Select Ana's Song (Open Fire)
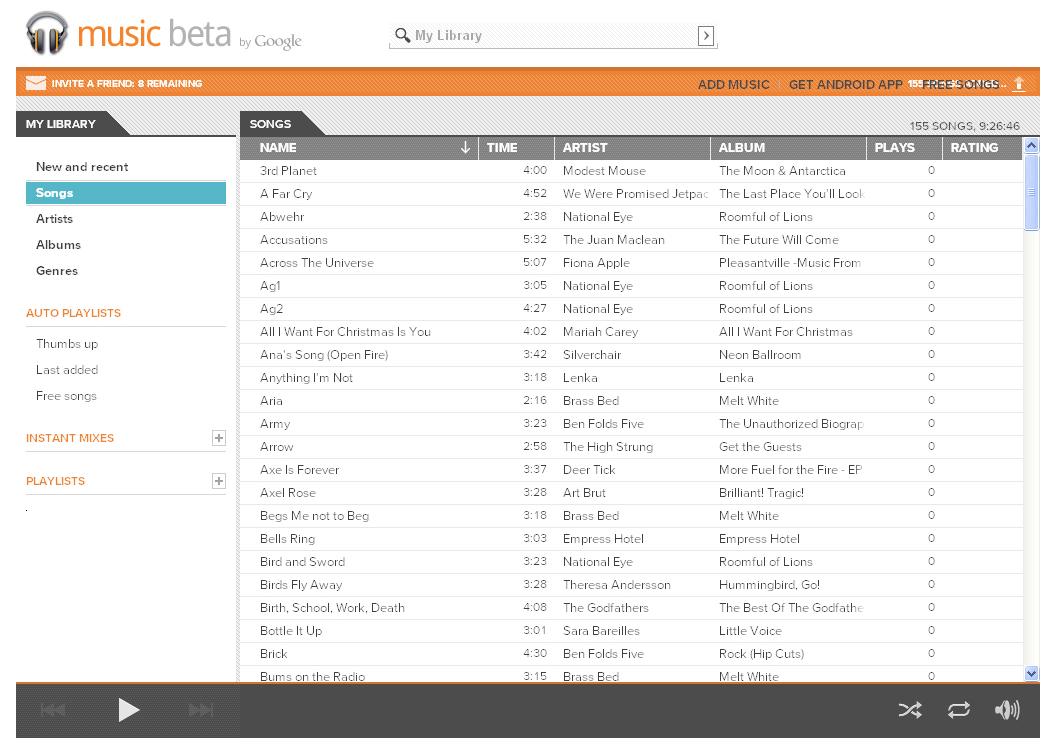This screenshot has height=747, width=1060. (x=324, y=355)
